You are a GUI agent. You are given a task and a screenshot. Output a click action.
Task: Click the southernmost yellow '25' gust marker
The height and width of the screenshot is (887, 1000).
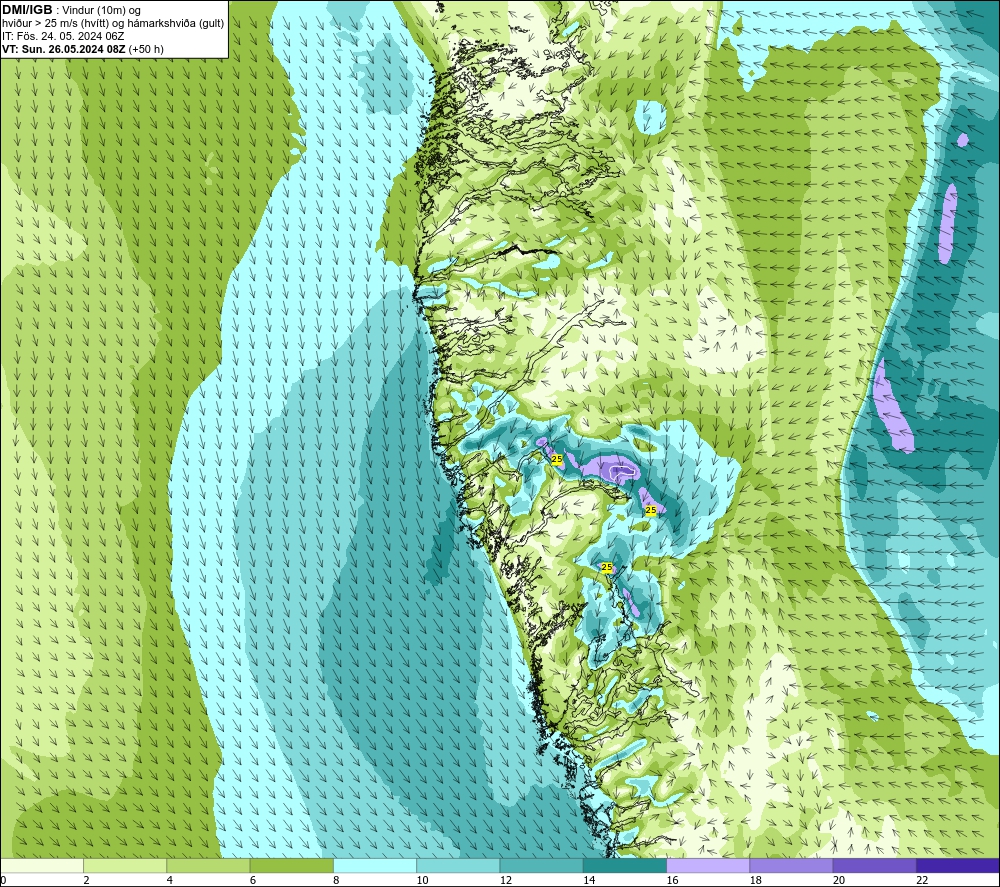607,567
